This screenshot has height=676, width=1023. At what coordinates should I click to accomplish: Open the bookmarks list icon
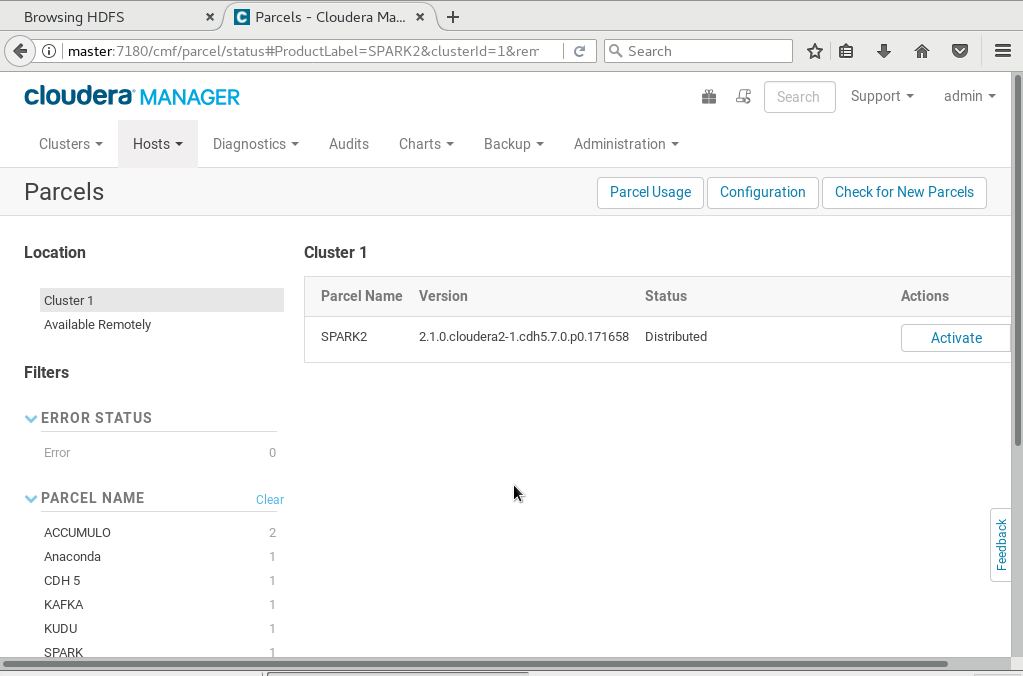coord(846,51)
